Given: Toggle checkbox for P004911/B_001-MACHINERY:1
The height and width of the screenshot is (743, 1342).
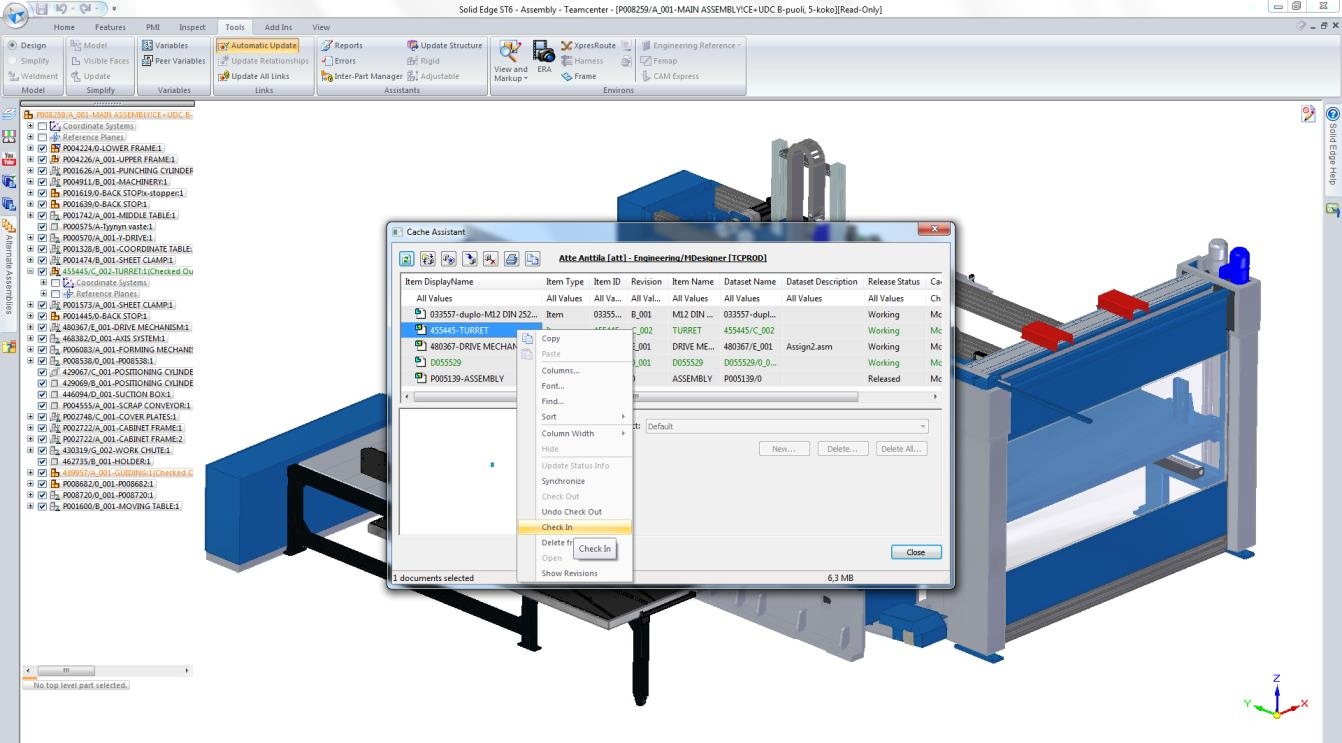Looking at the screenshot, I should tap(42, 182).
